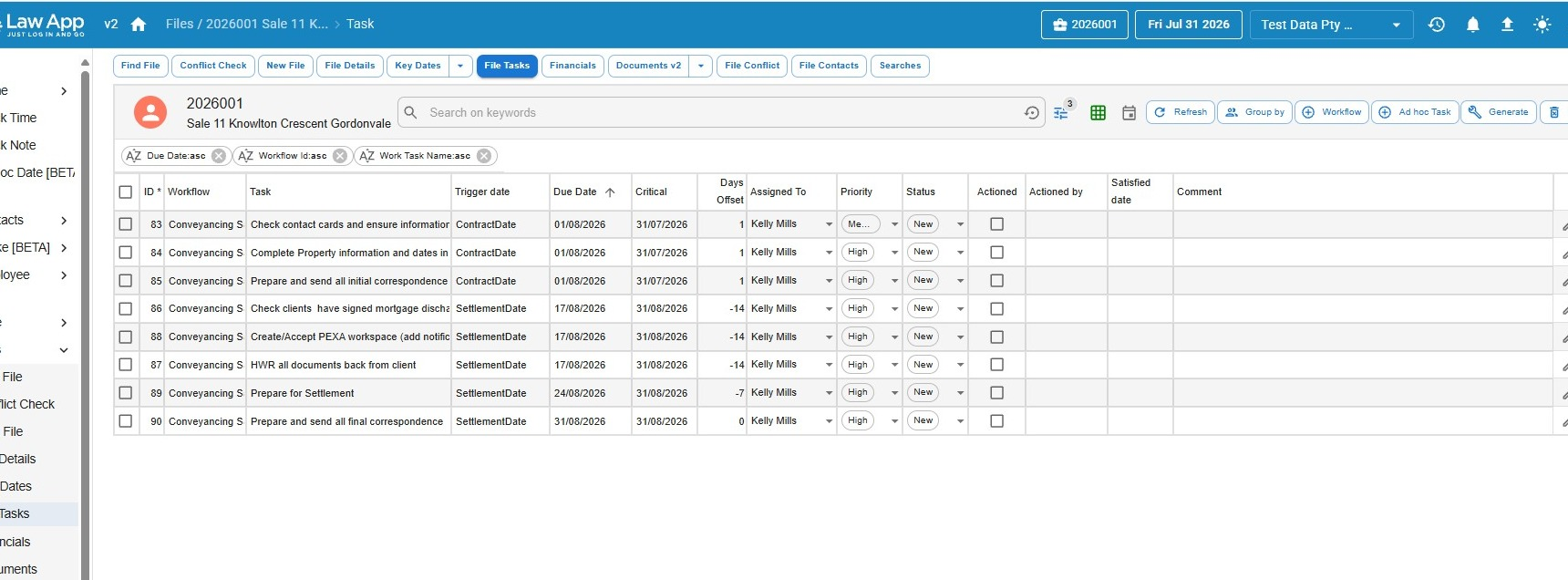The image size is (1568, 580).
Task: Tick Actioned checkbox for task 89
Action: tap(996, 393)
